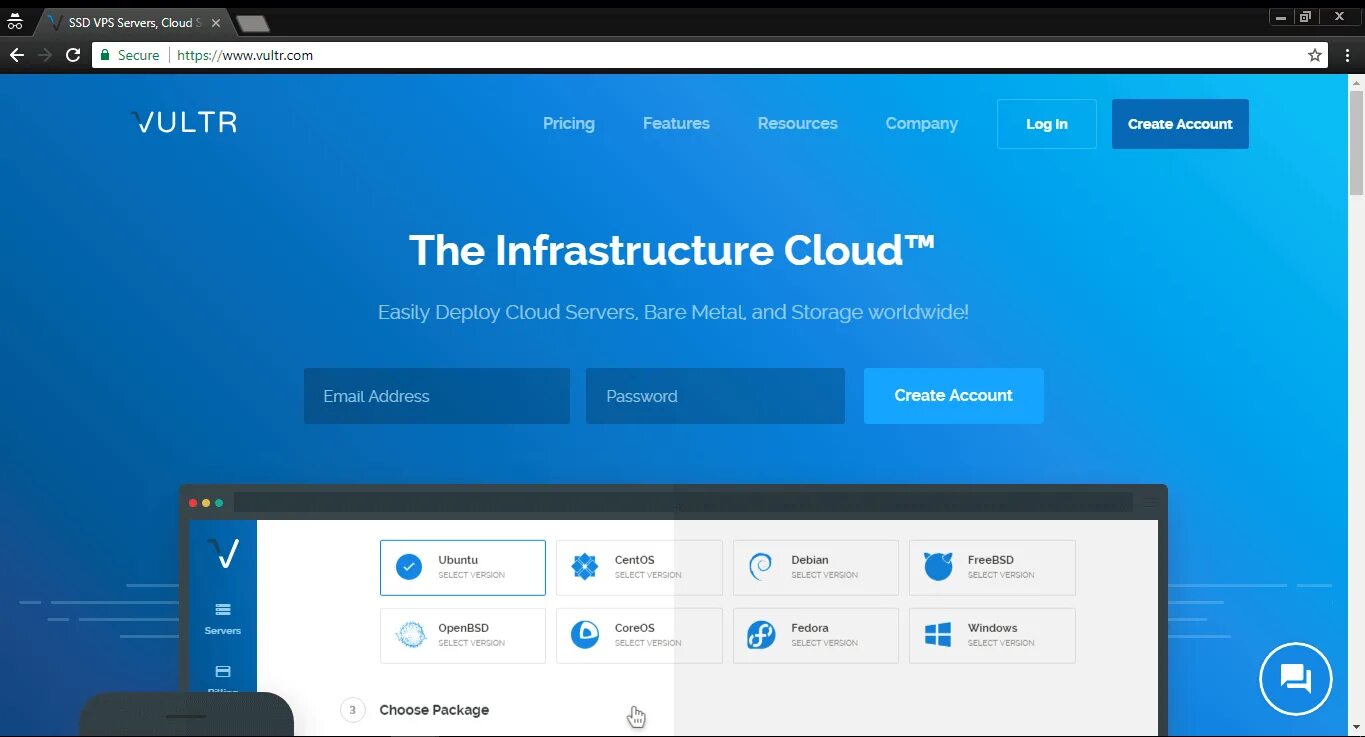Click the browser back arrow
This screenshot has height=737, width=1365.
[x=16, y=55]
